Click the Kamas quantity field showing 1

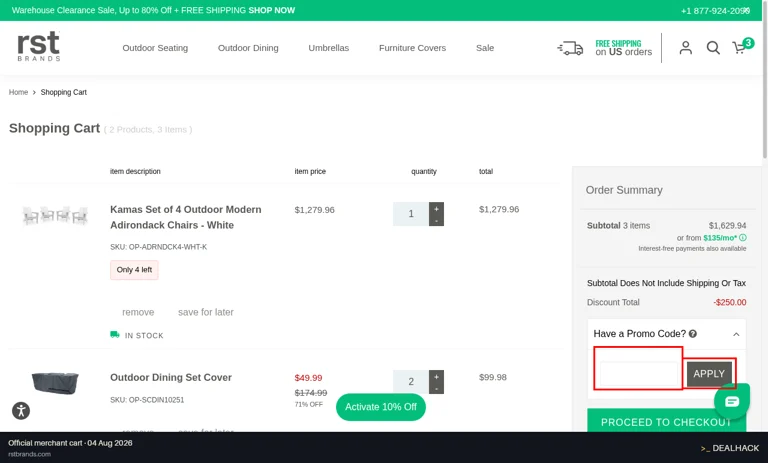coord(411,214)
